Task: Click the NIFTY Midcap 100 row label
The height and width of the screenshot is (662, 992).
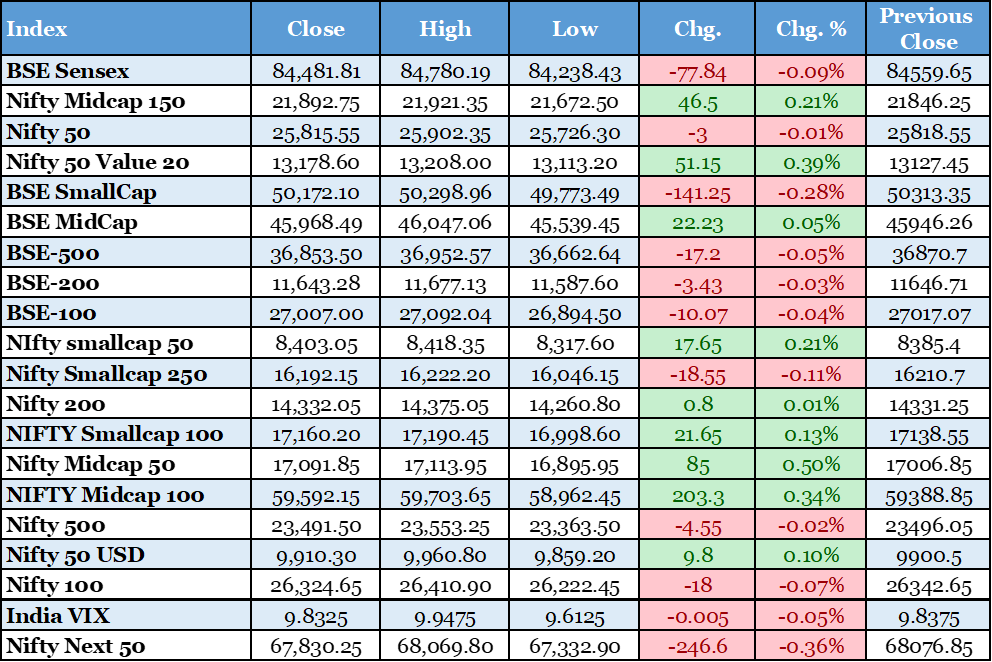Action: (x=105, y=495)
